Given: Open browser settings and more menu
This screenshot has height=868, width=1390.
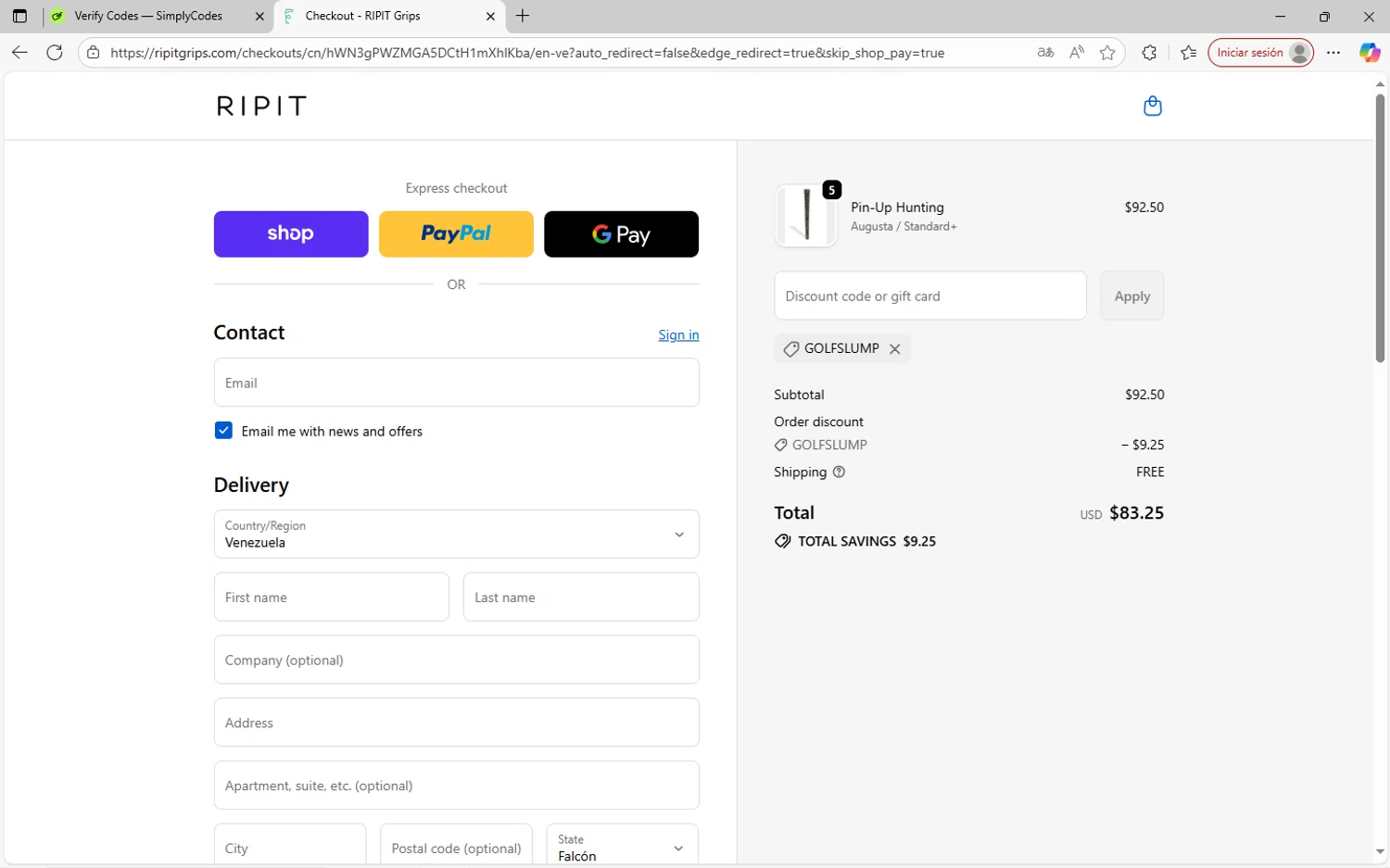Looking at the screenshot, I should 1333,53.
